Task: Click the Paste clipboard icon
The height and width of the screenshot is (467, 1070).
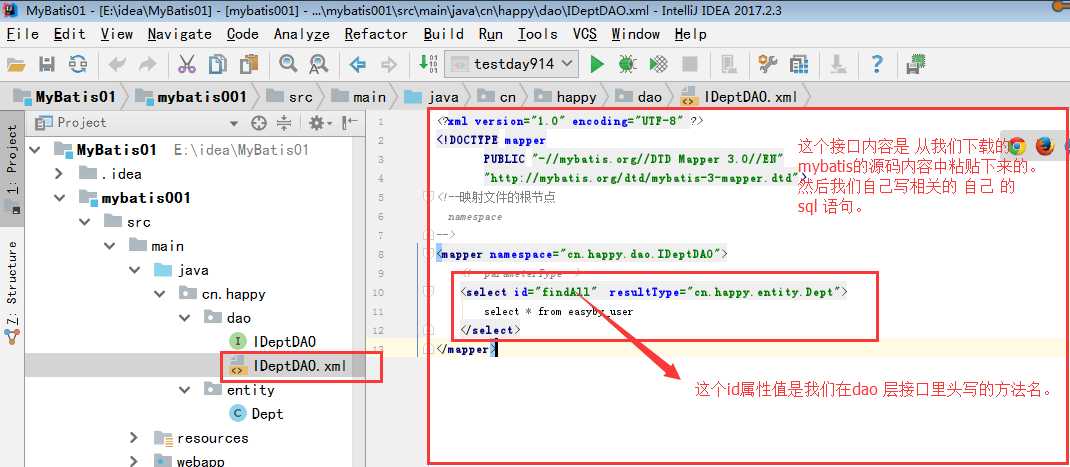Action: [248, 64]
